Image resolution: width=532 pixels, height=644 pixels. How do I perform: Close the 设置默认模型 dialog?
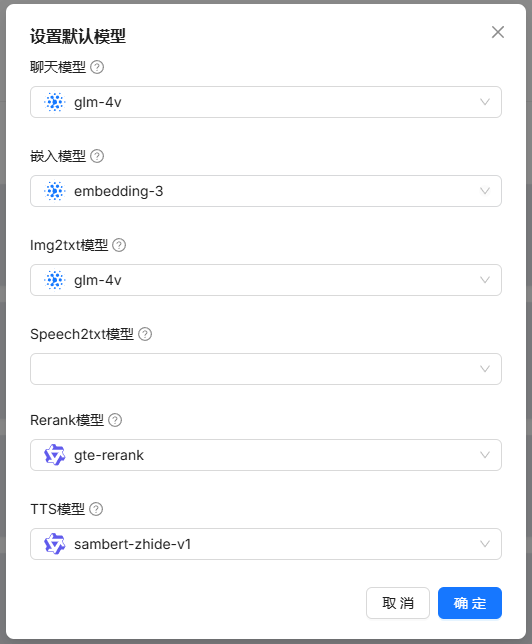pyautogui.click(x=498, y=32)
